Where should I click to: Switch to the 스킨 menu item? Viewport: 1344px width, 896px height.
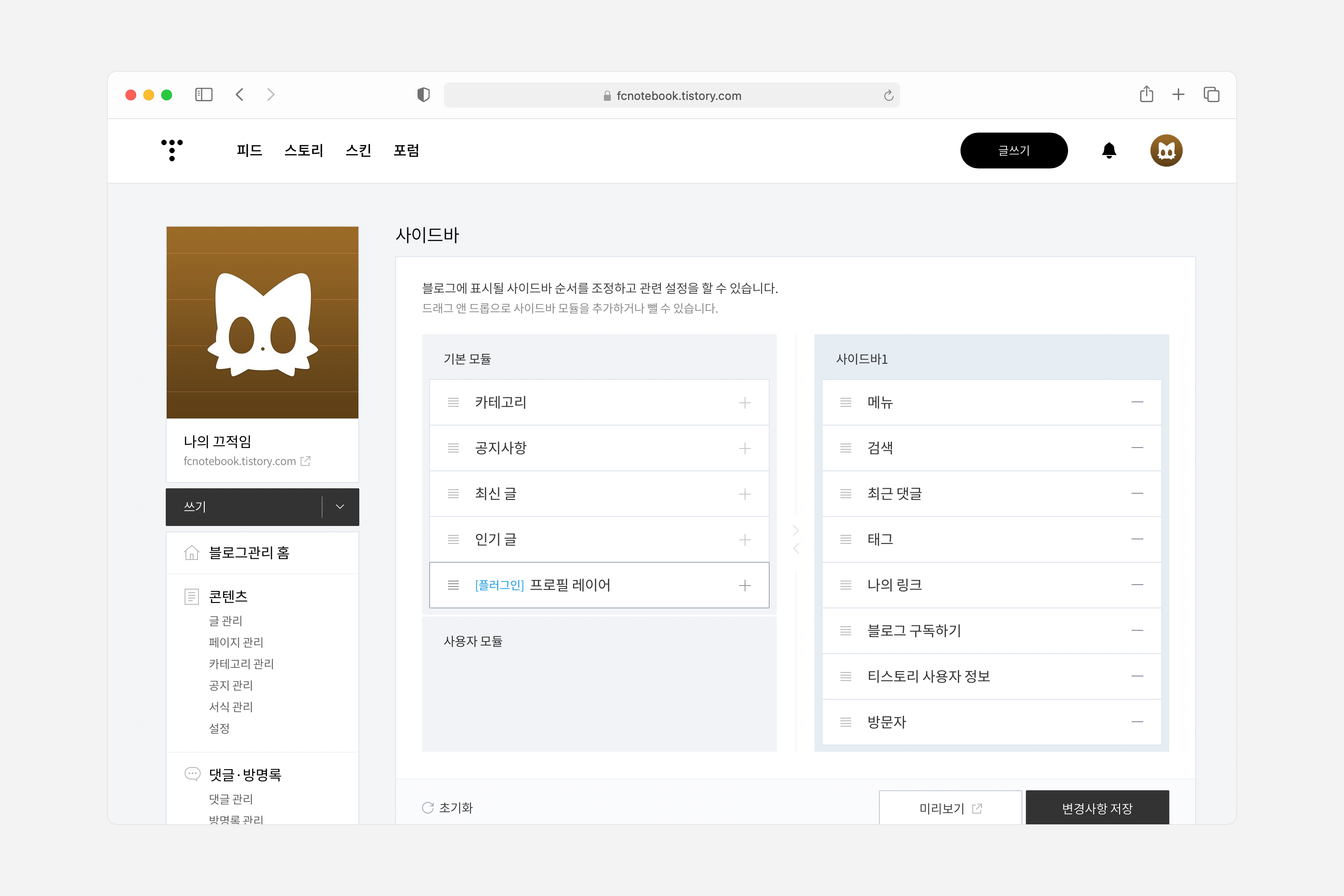(358, 150)
